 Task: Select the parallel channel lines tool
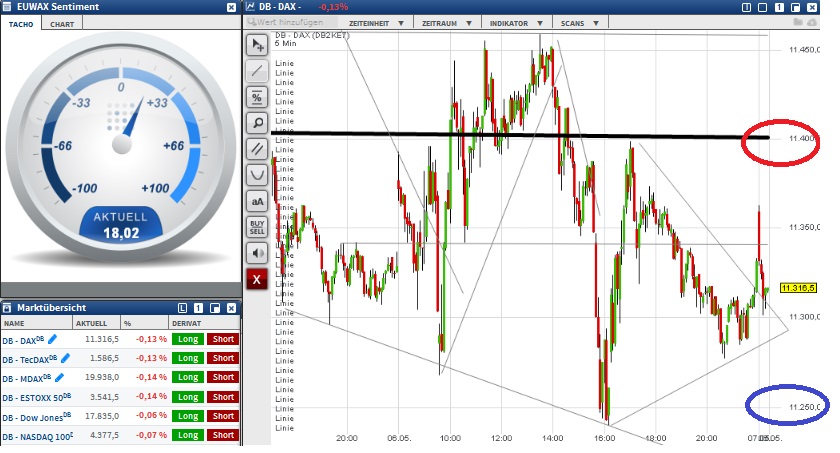[257, 149]
